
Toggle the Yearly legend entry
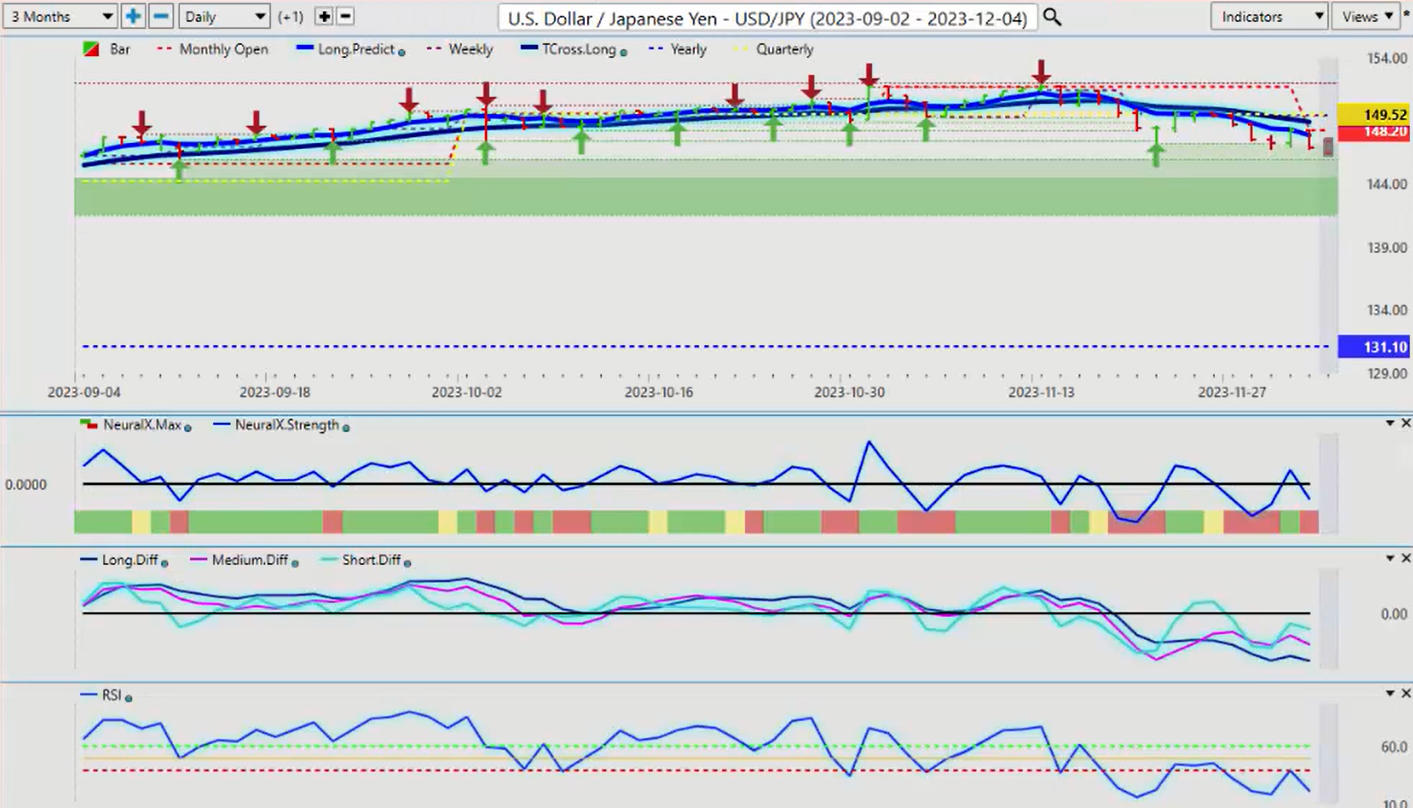point(679,49)
